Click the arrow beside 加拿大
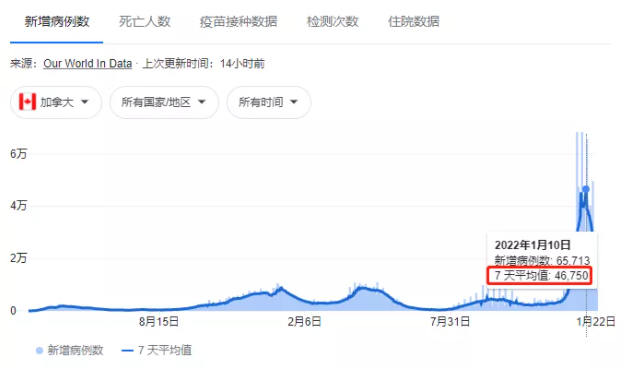The image size is (626, 373). point(85,102)
